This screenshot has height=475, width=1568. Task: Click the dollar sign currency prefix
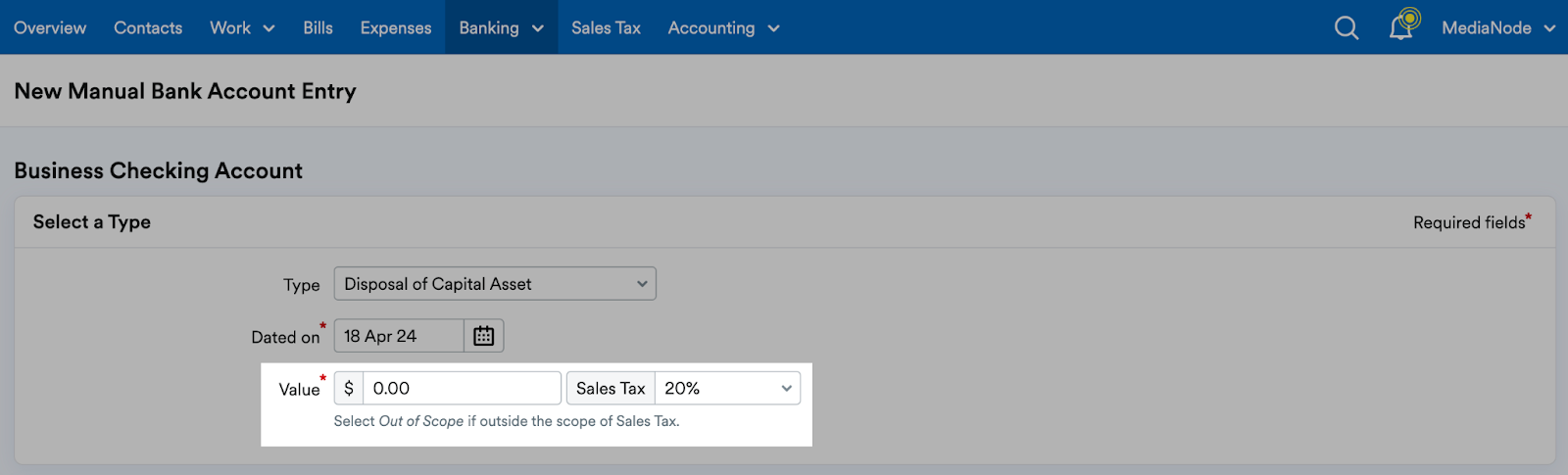coord(349,388)
